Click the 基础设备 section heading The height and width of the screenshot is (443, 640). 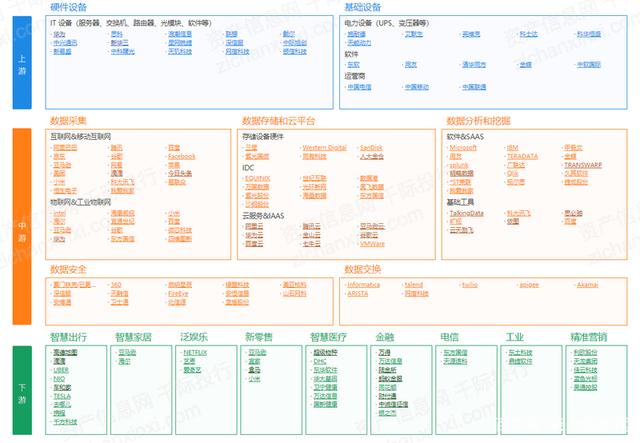[x=362, y=7]
